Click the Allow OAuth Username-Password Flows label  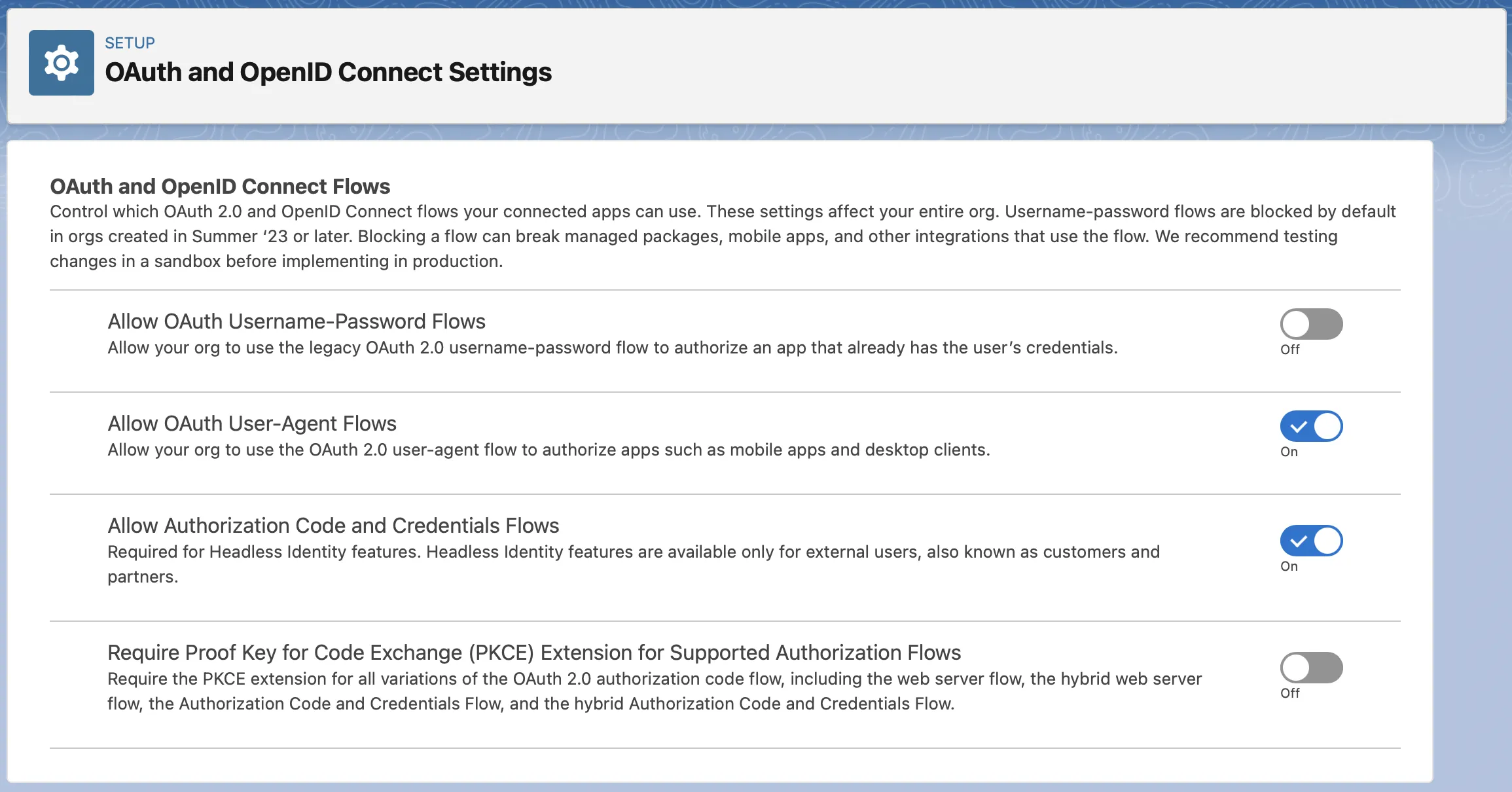coord(297,321)
